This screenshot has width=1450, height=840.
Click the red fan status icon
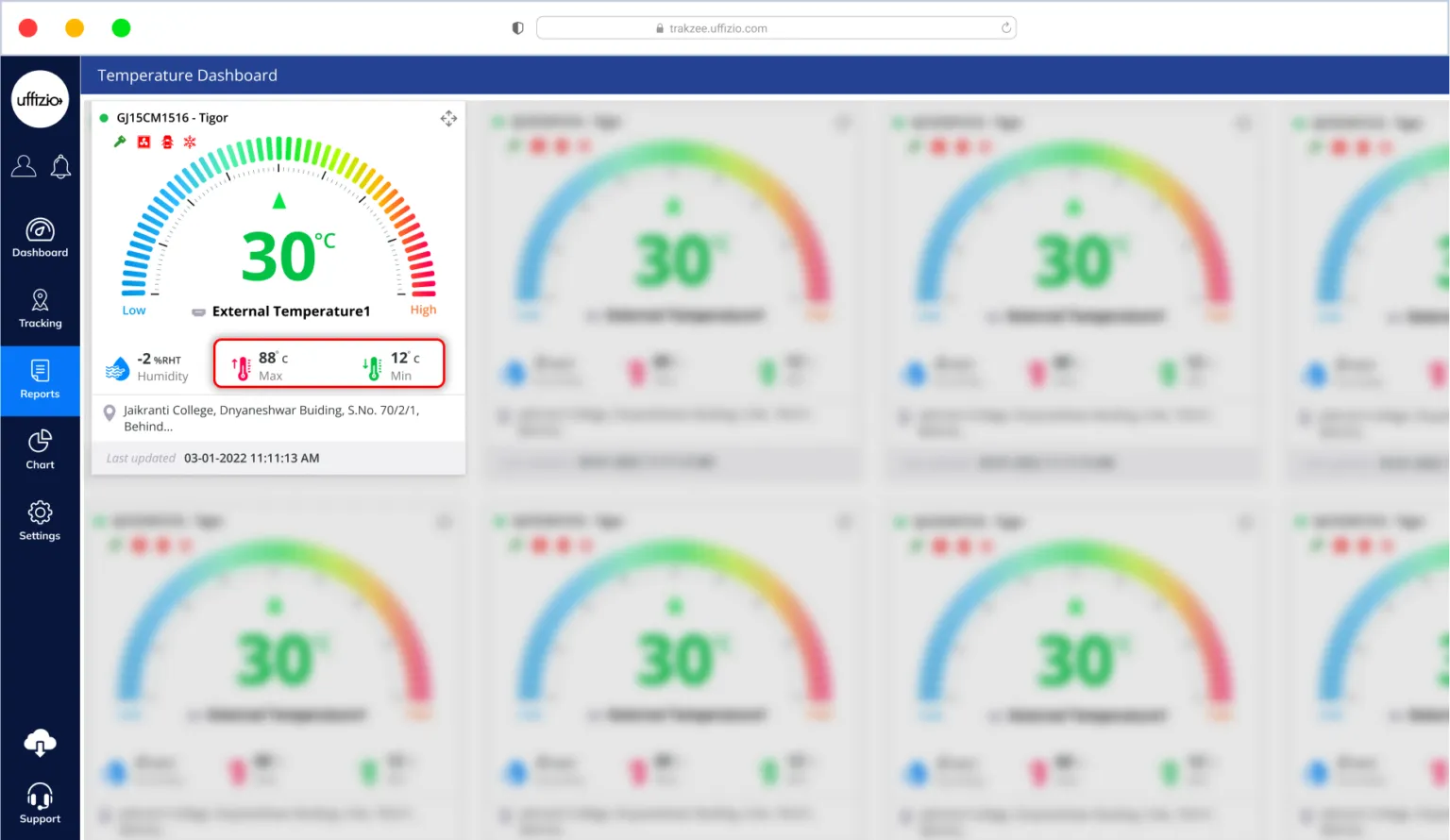click(x=143, y=142)
